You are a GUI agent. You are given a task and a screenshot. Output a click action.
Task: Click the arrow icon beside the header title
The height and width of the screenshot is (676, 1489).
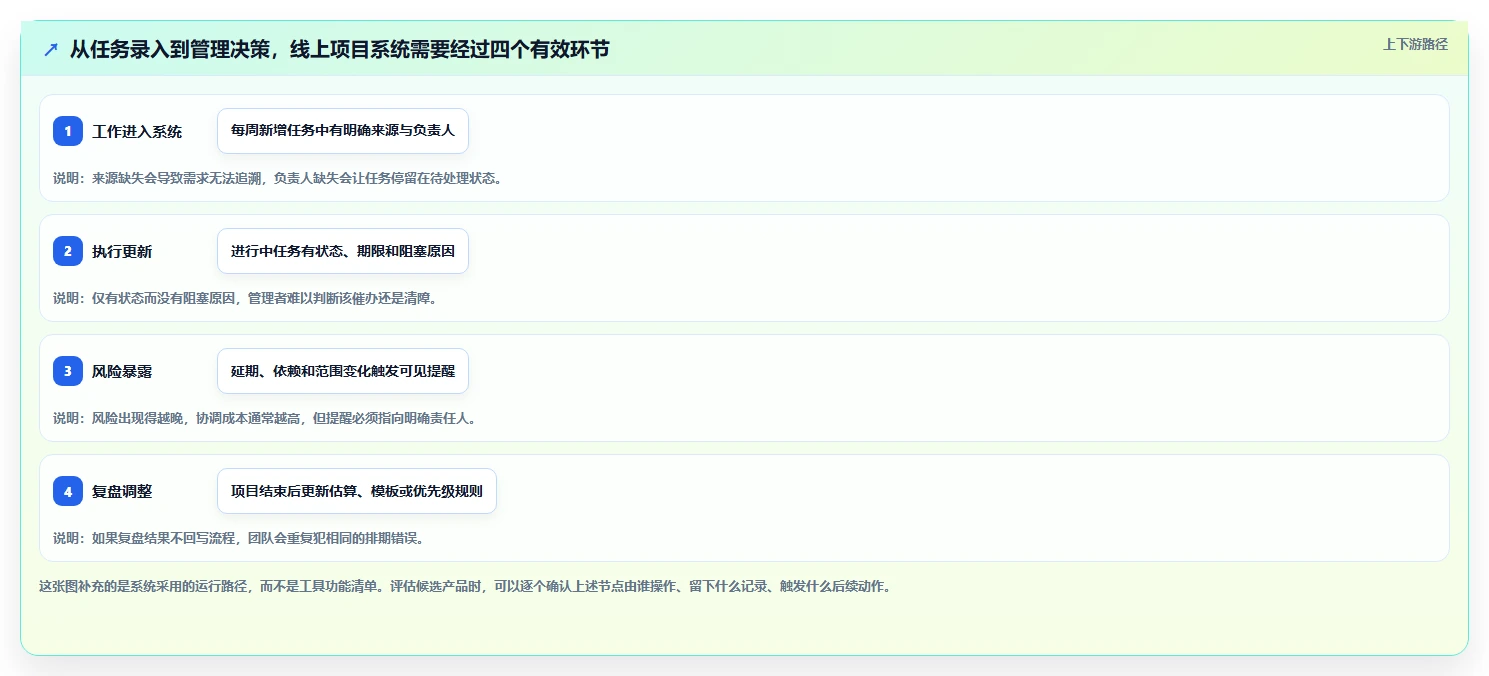click(x=51, y=50)
